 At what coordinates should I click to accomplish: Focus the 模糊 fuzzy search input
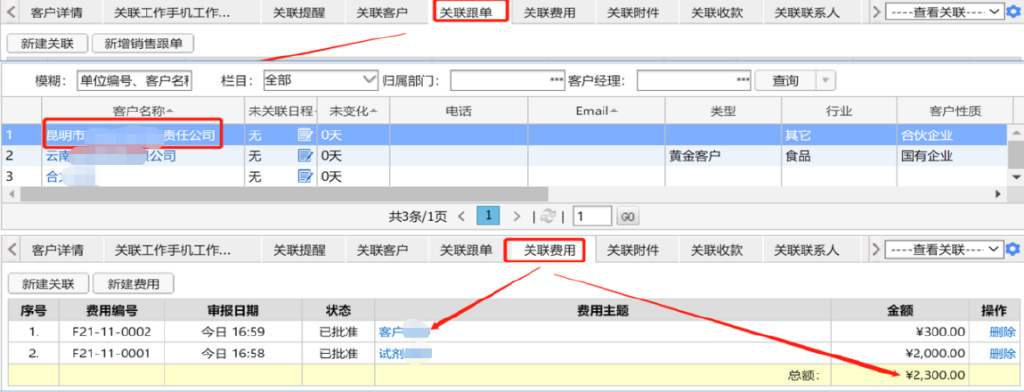[134, 80]
